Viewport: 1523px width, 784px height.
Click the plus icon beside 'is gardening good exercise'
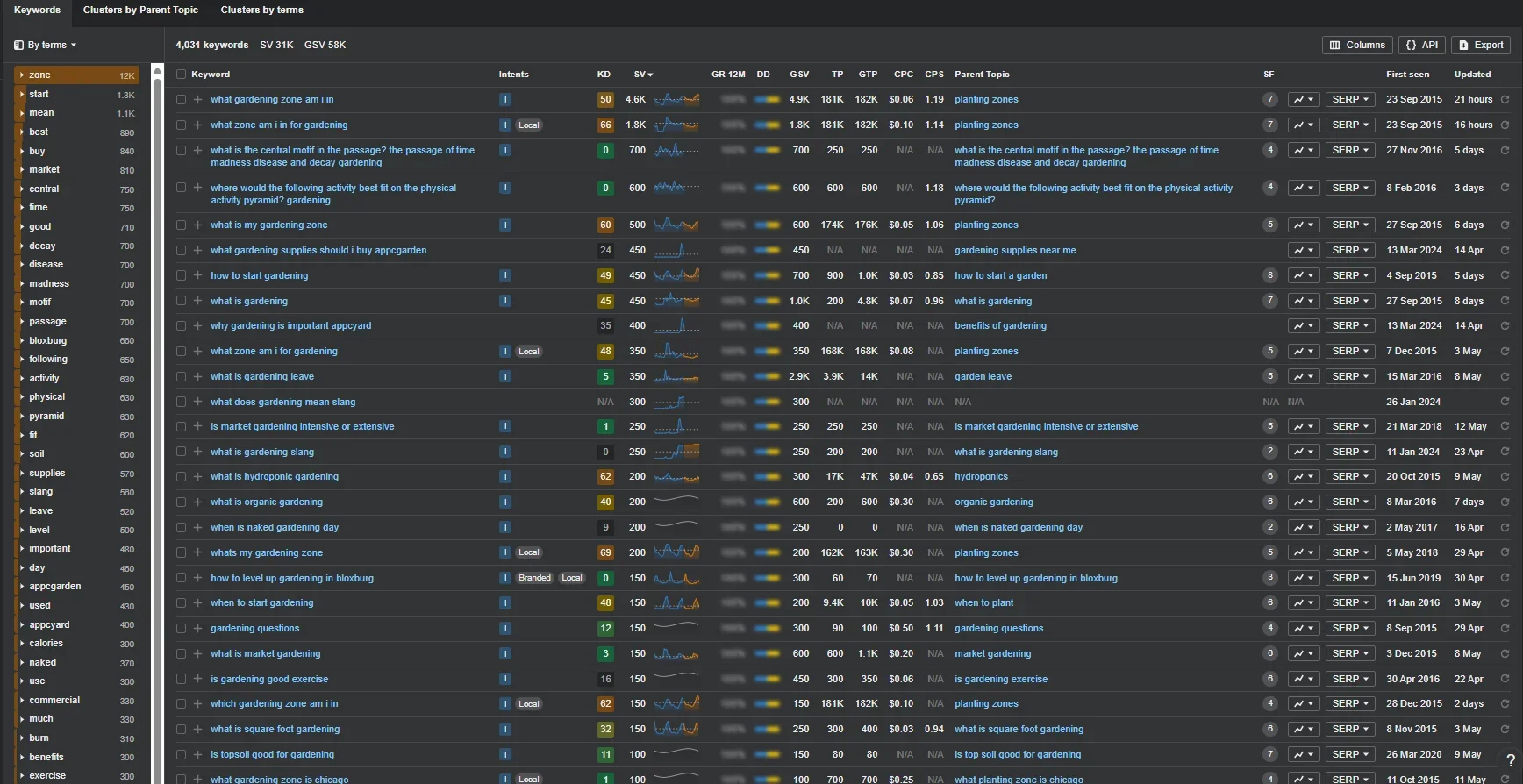point(198,680)
